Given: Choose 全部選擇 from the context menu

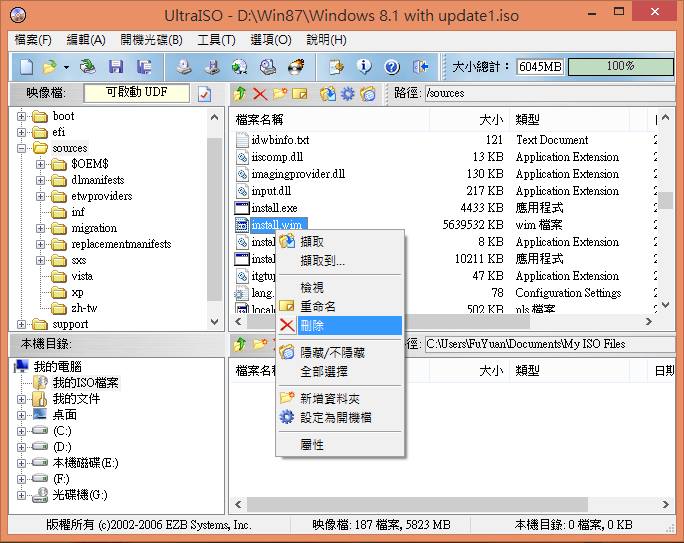Looking at the screenshot, I should tap(340, 371).
